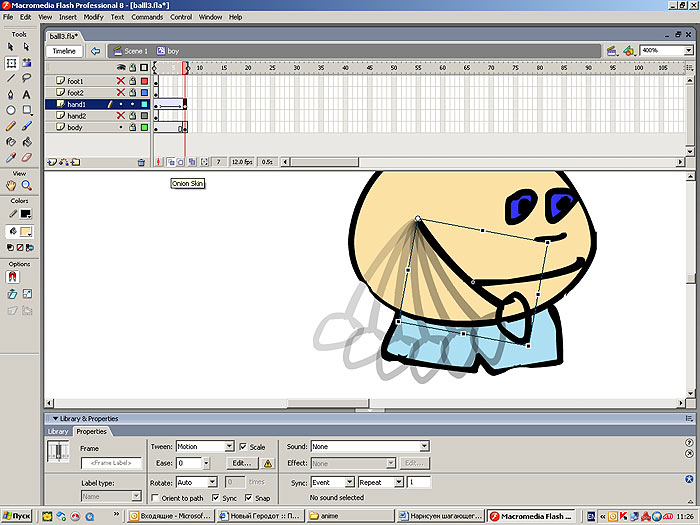Click the Edit Multiple Frames icon
The height and width of the screenshot is (525, 700).
click(x=192, y=162)
